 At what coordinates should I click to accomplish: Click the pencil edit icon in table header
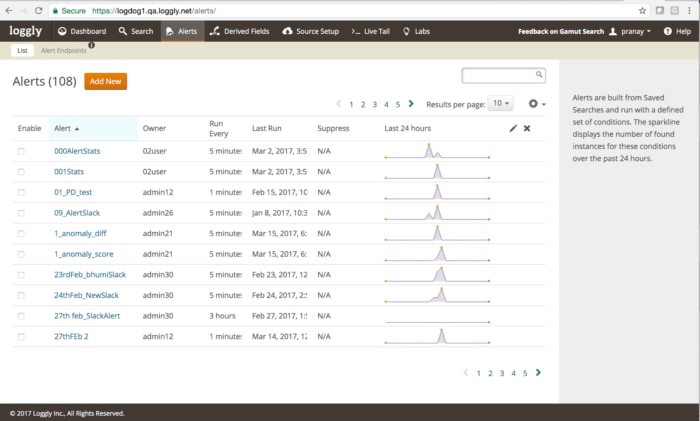coord(513,128)
